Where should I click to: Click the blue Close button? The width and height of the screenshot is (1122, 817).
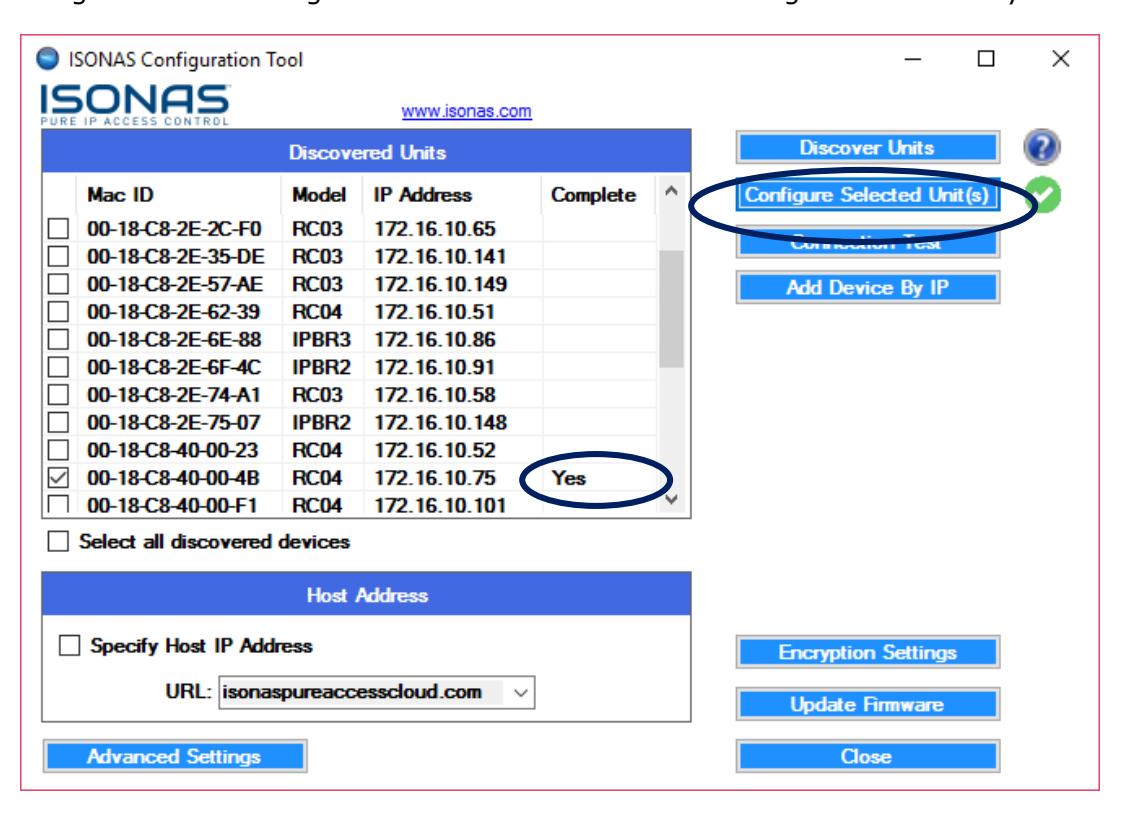point(867,756)
